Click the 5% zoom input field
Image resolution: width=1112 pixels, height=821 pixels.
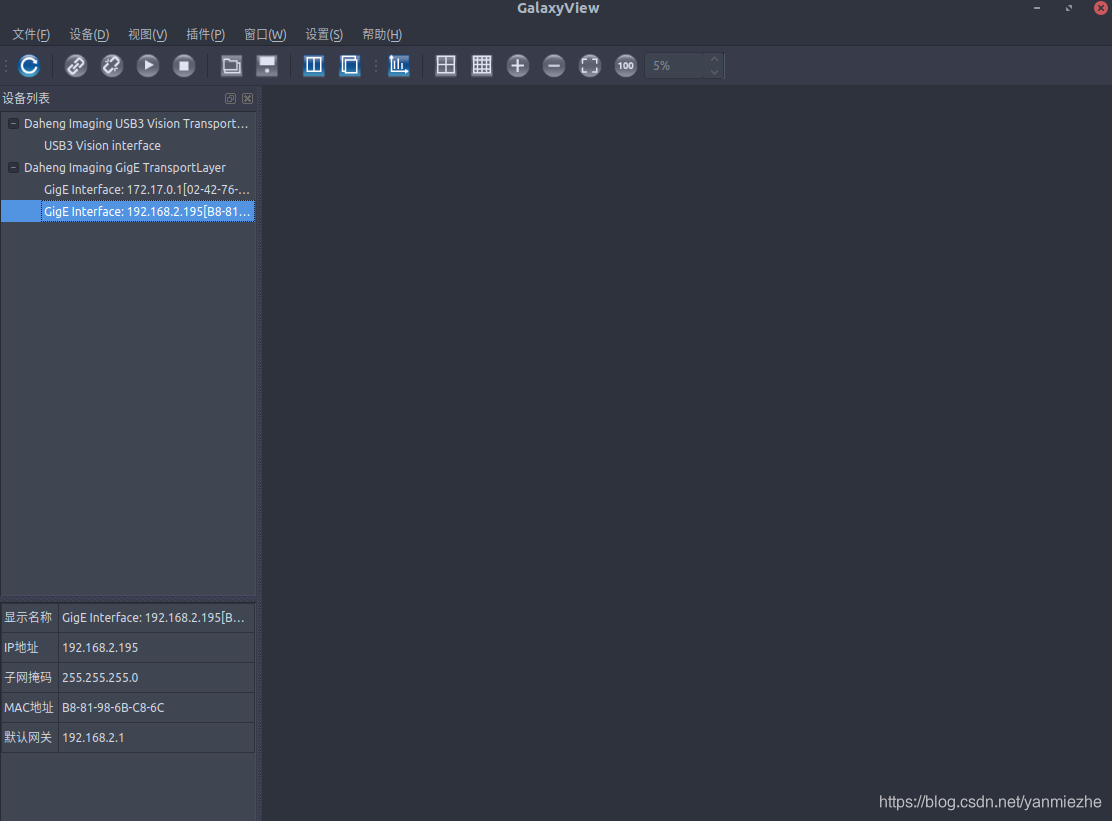click(x=676, y=65)
